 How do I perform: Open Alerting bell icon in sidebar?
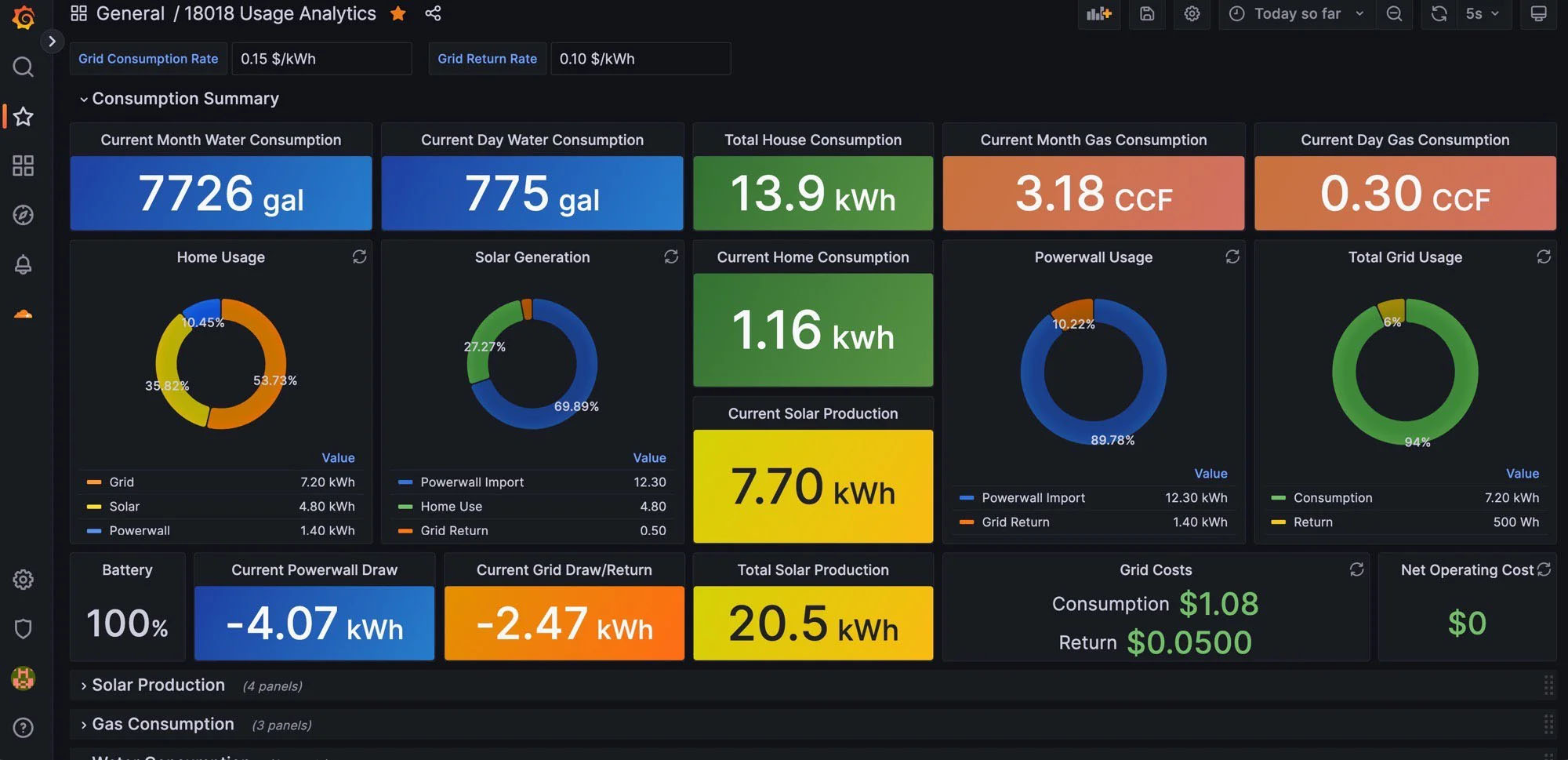24,264
